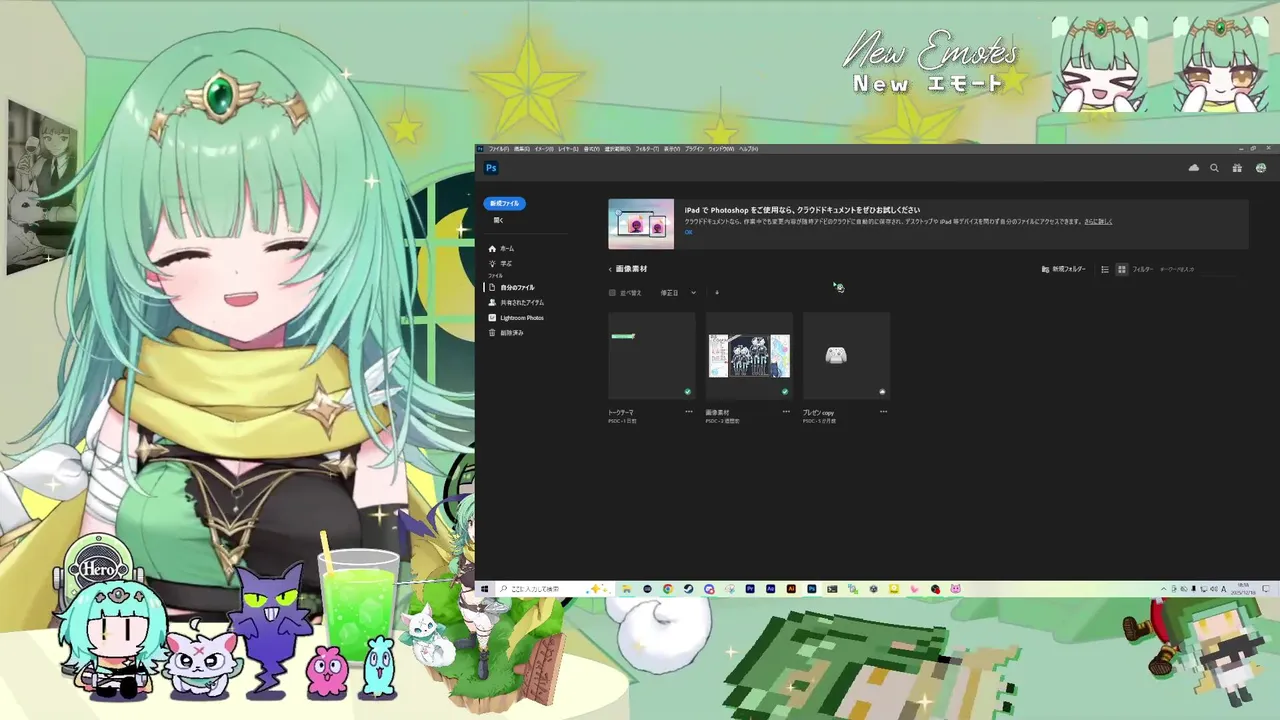This screenshot has width=1280, height=720.
Task: Click taskbar search box
Action: (555, 589)
